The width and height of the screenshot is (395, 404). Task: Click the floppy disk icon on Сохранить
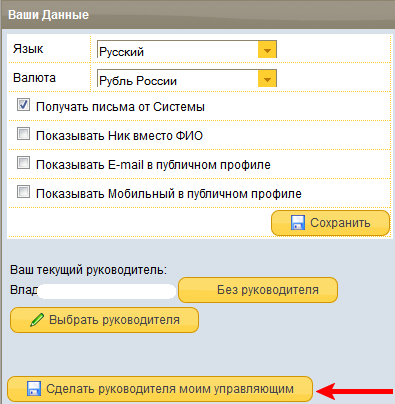coord(298,223)
